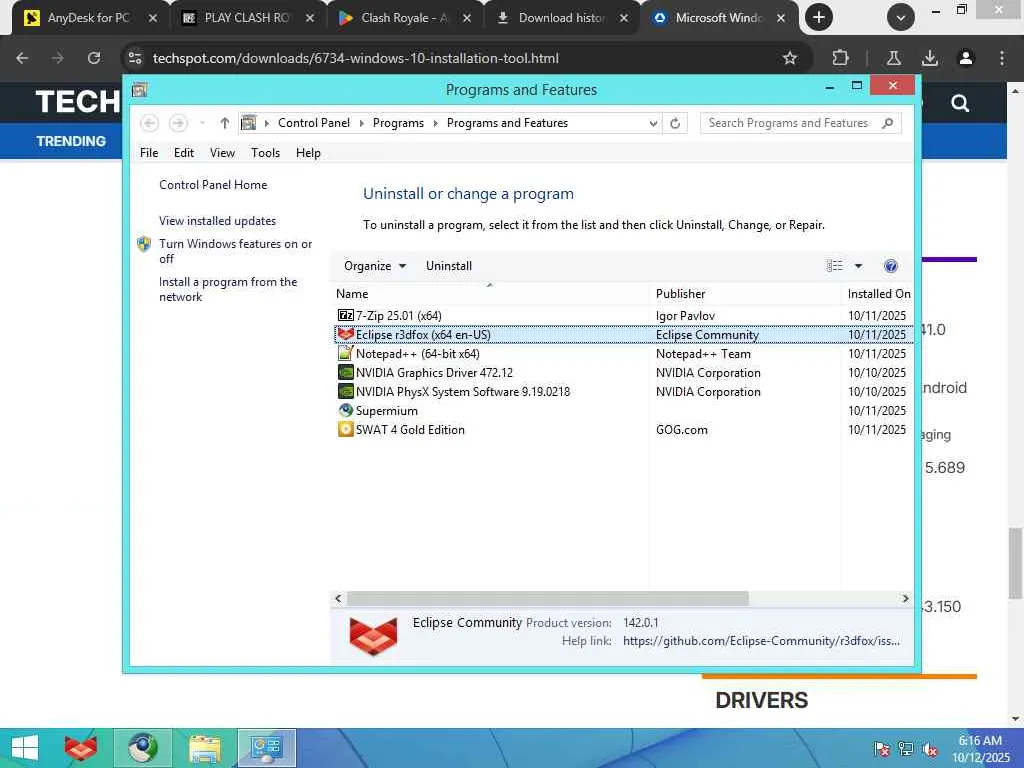Switch to the PLAY CLASH RO tab

tap(246, 18)
